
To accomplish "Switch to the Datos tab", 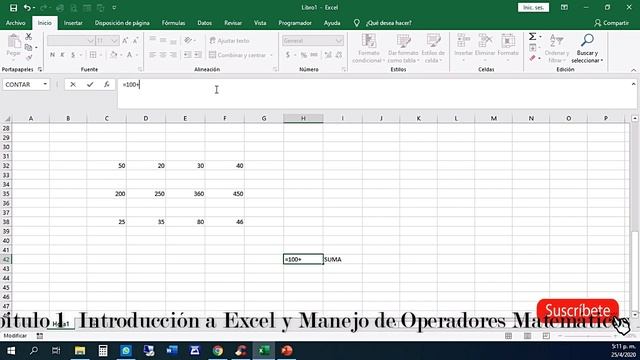I will coord(204,23).
